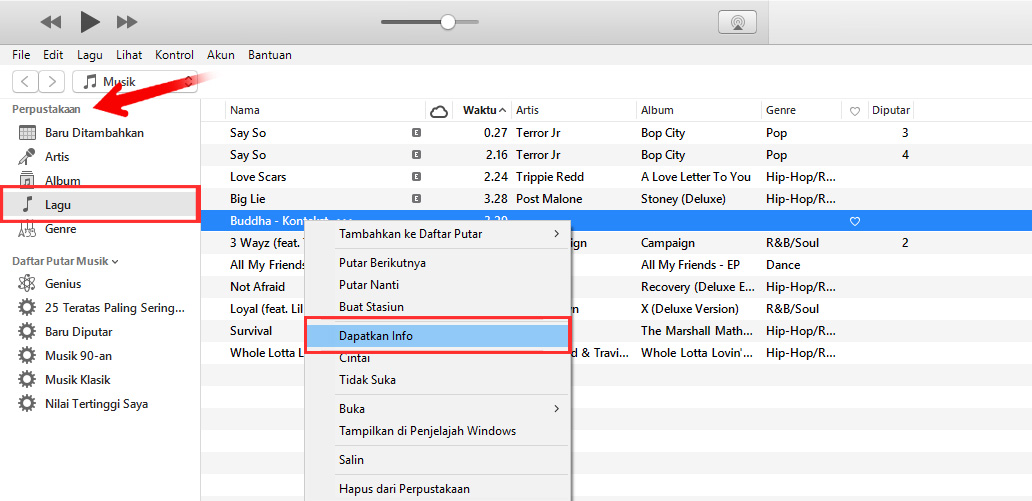1032x501 pixels.
Task: Open the Genius playlist atom icon
Action: point(27,284)
